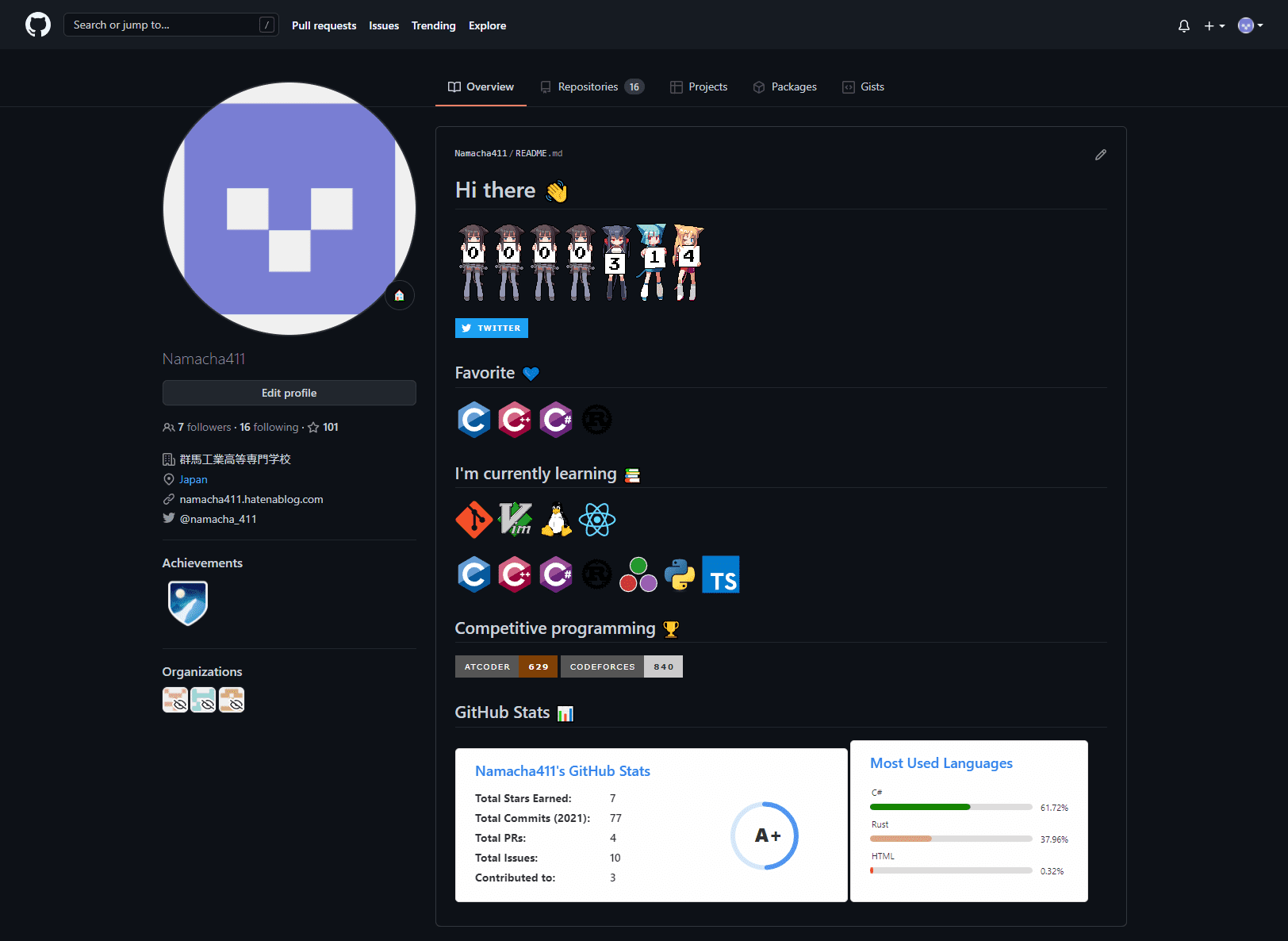This screenshot has height=941, width=1288.
Task: Click the README.md file link
Action: click(x=539, y=153)
